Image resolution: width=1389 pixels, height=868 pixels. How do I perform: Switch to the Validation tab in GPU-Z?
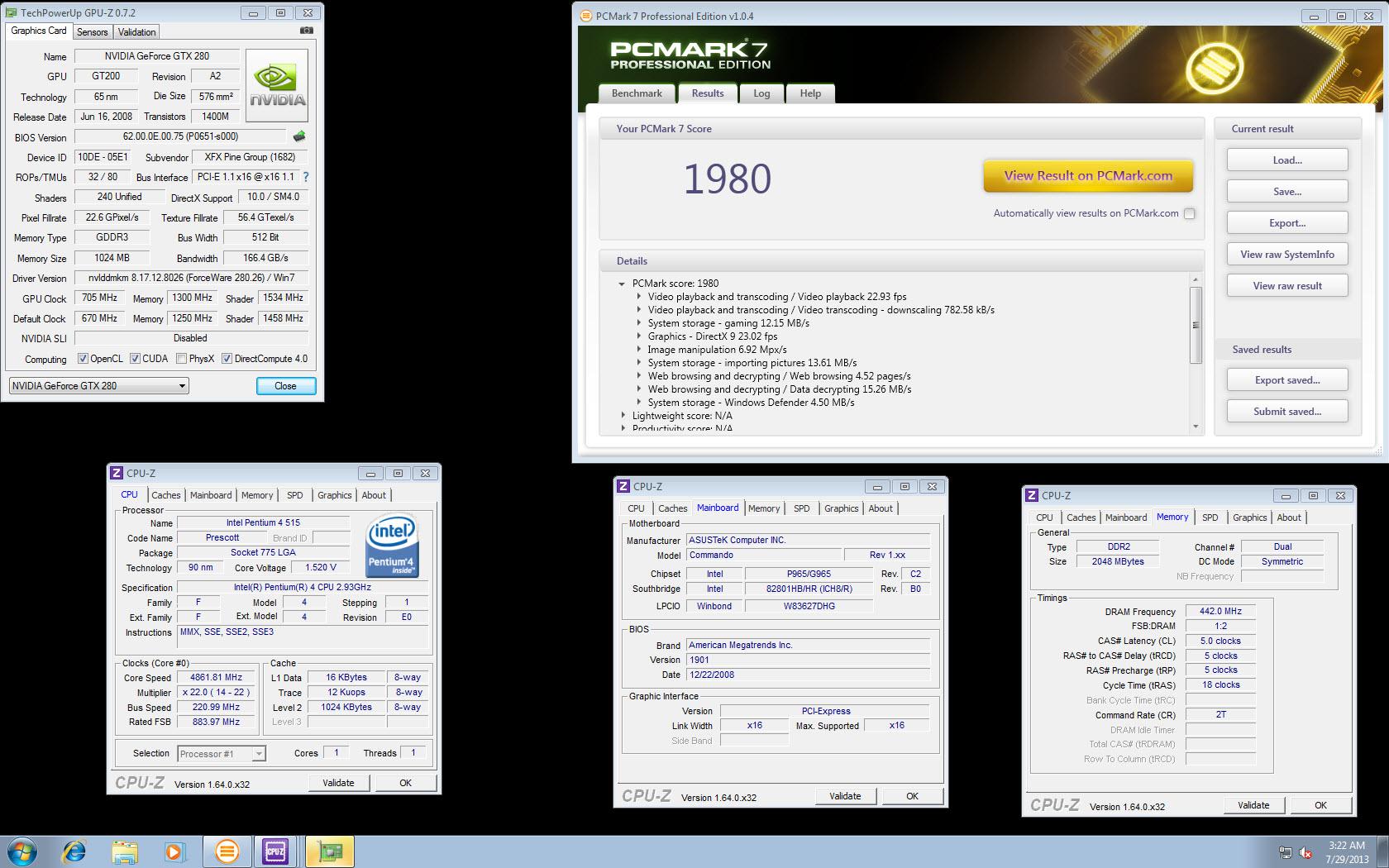coord(136,32)
